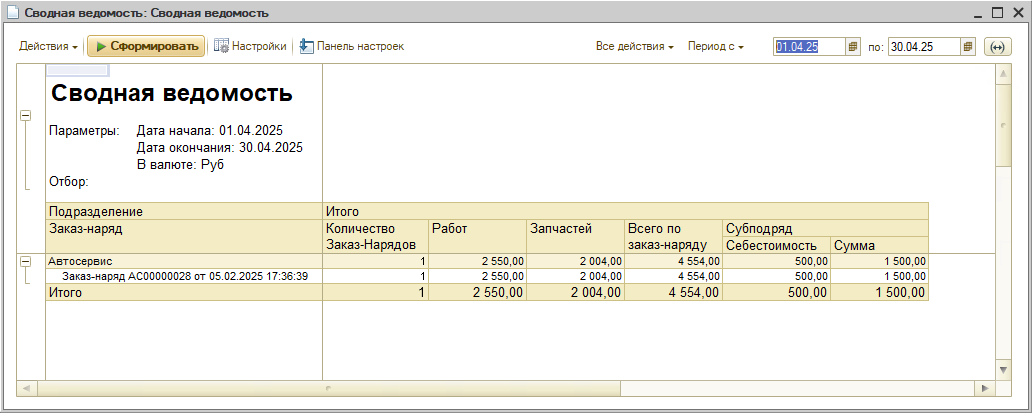Click horizontal scrollbar right arrow
1032x413 pixels.
coord(986,387)
